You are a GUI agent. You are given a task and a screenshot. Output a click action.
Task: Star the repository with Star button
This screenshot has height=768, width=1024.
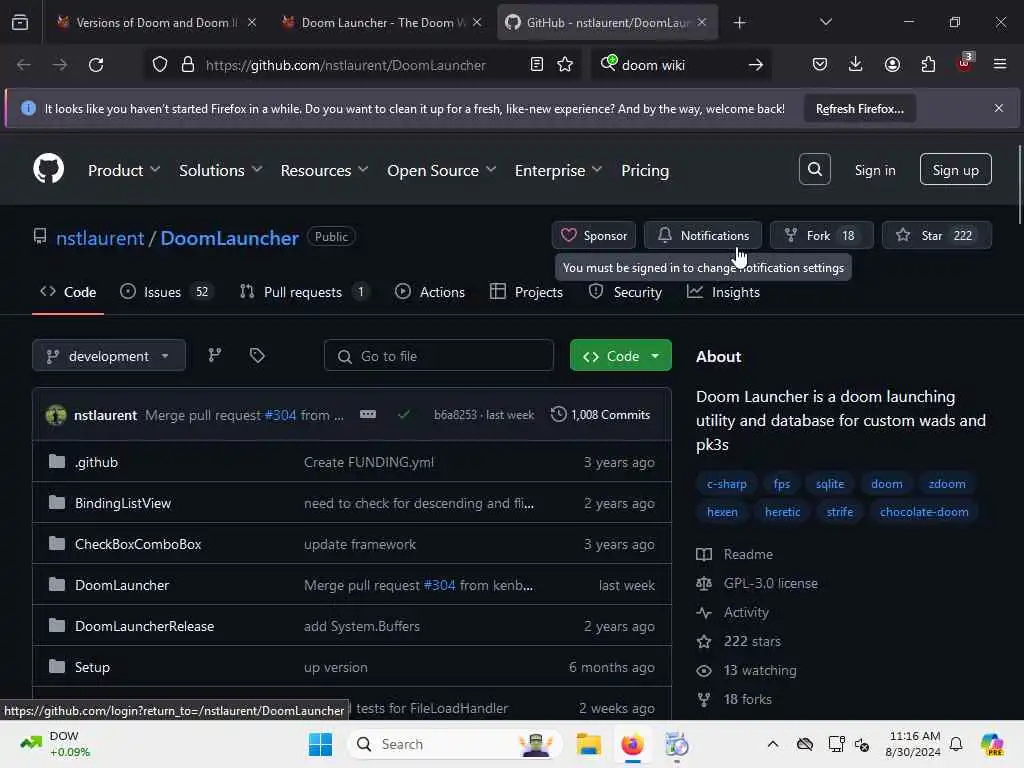click(936, 235)
